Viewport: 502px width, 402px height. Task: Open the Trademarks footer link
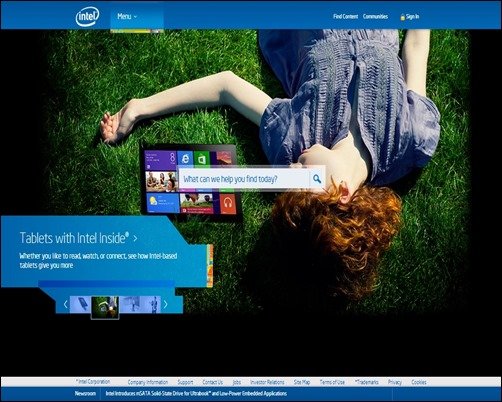pos(367,382)
